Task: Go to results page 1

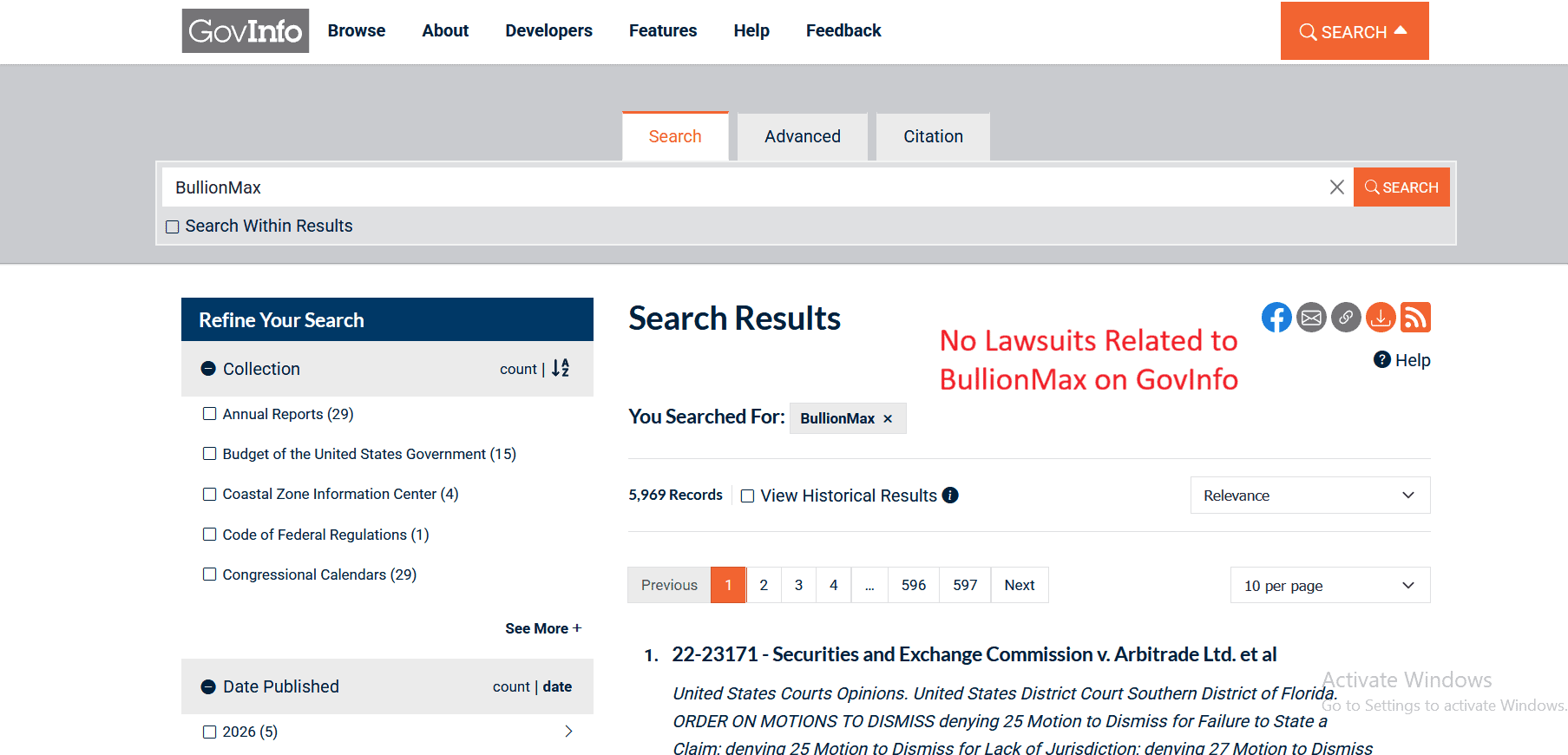Action: tap(729, 585)
